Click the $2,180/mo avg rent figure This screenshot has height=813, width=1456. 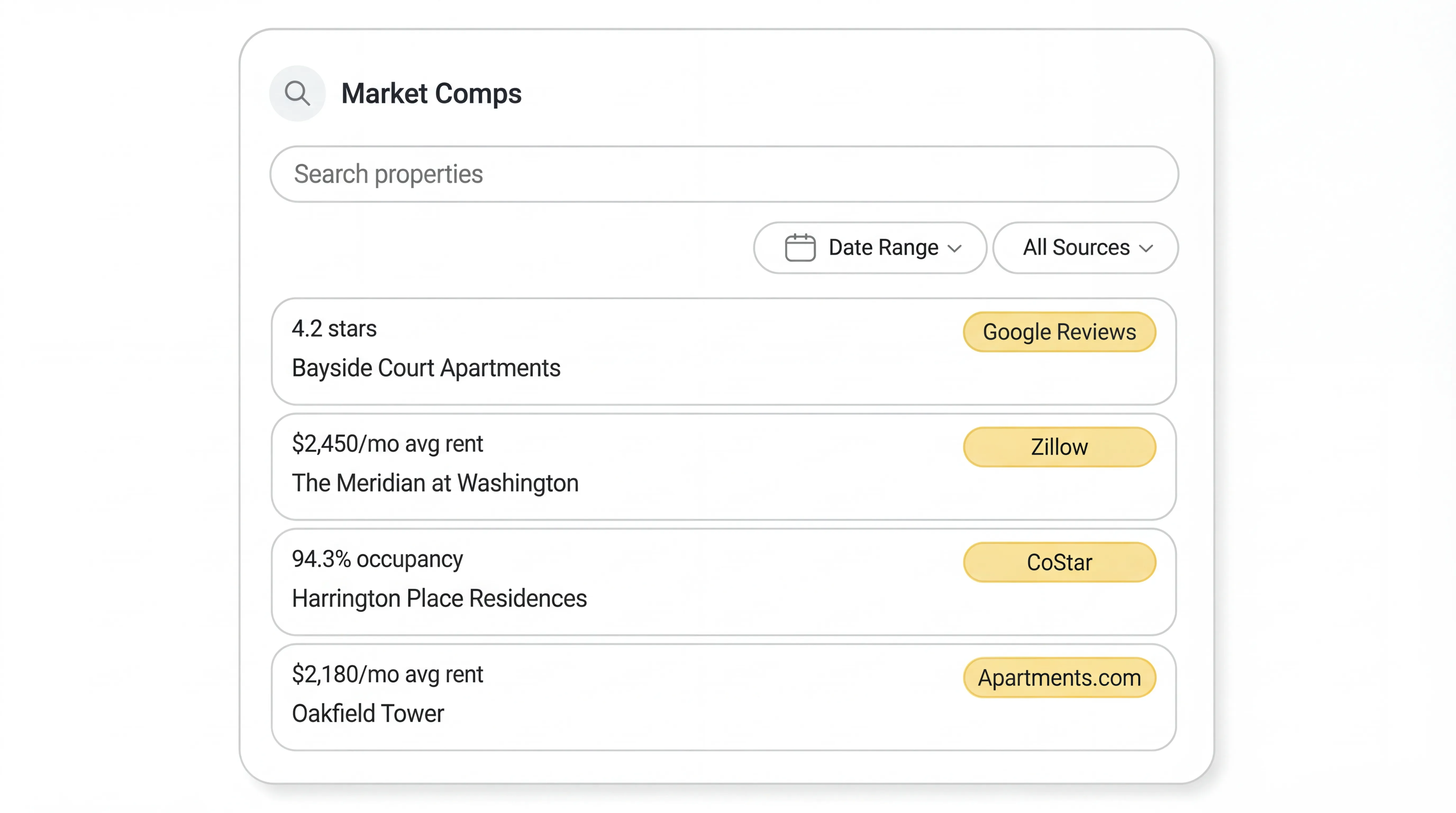[387, 675]
